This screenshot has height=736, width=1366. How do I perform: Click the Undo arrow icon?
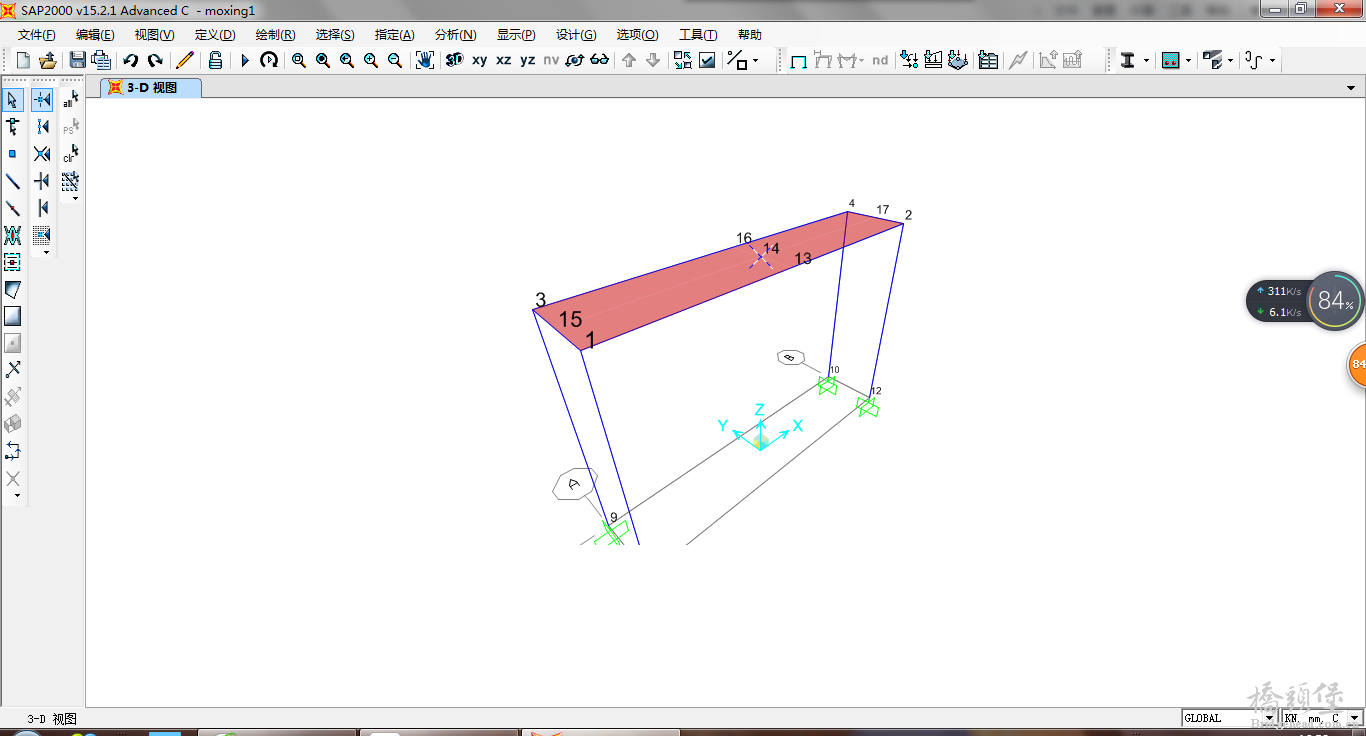pyautogui.click(x=131, y=60)
